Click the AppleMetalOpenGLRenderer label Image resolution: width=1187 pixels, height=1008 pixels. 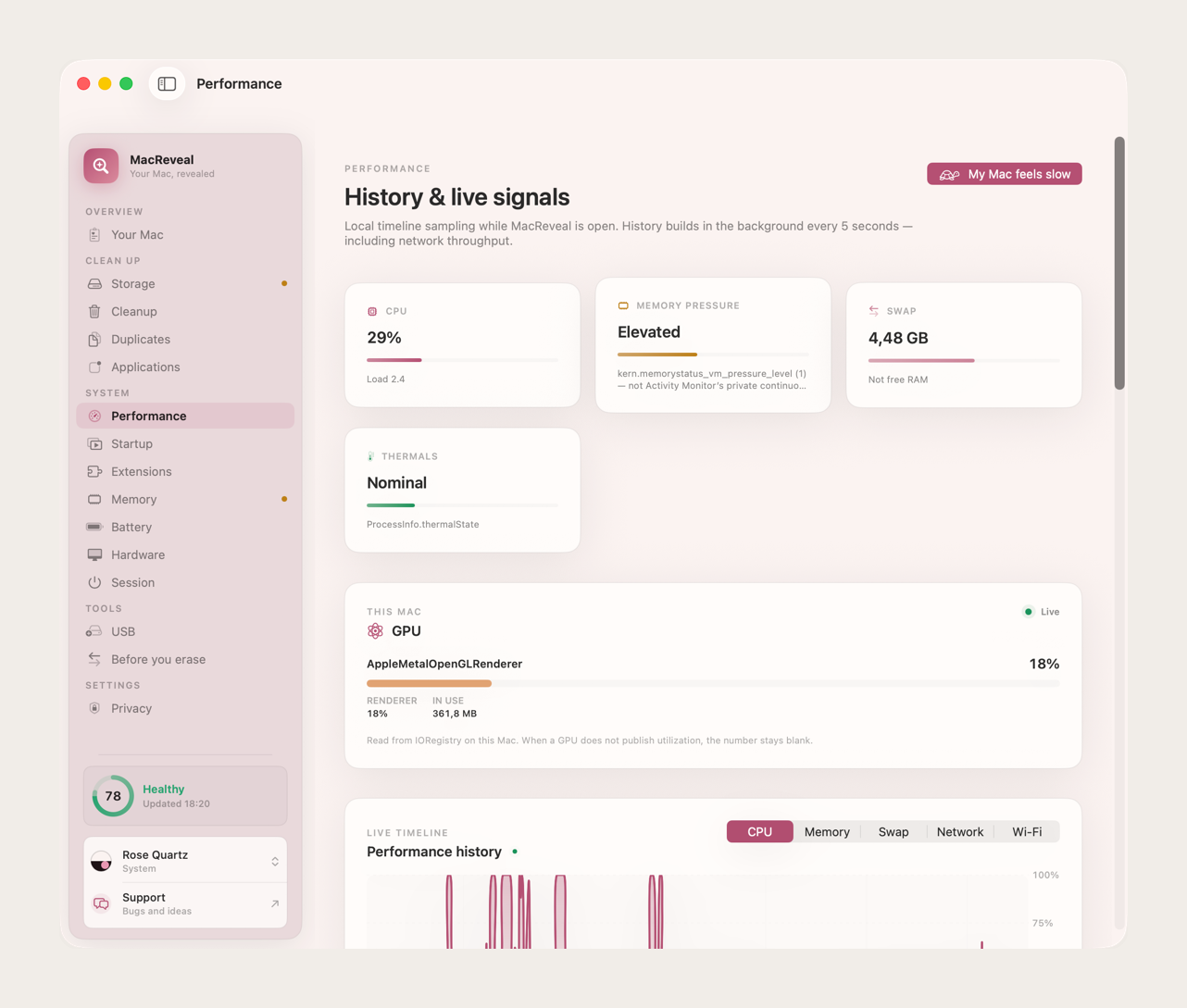point(444,664)
